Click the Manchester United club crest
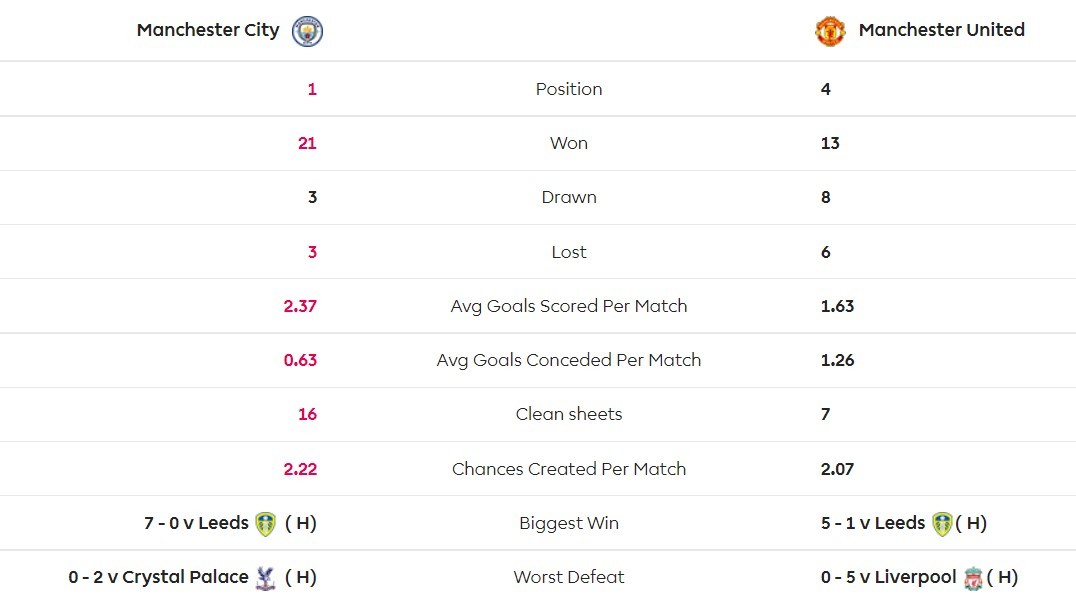 coord(830,31)
